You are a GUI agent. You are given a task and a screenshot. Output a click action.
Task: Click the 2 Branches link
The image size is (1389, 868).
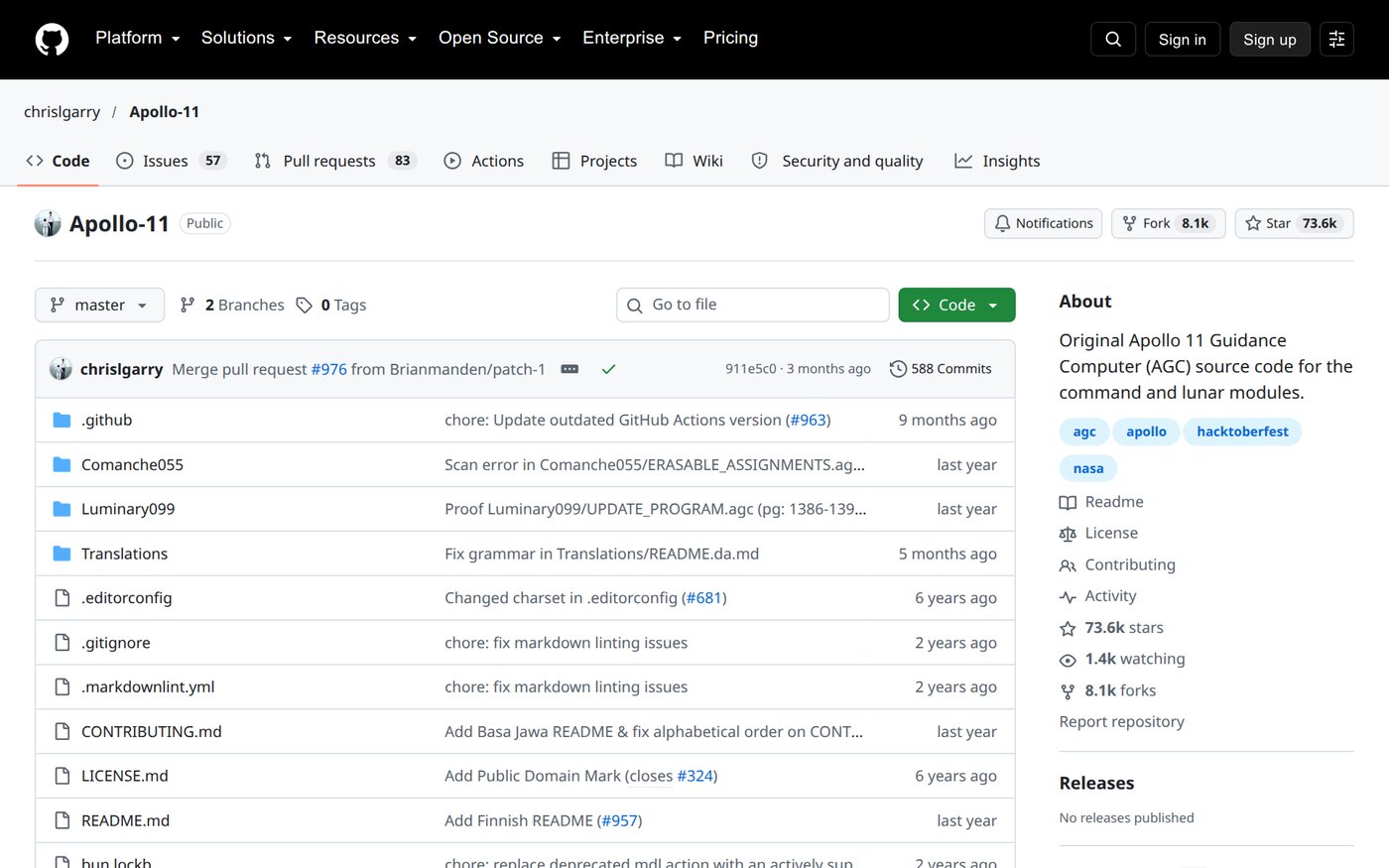232,306
